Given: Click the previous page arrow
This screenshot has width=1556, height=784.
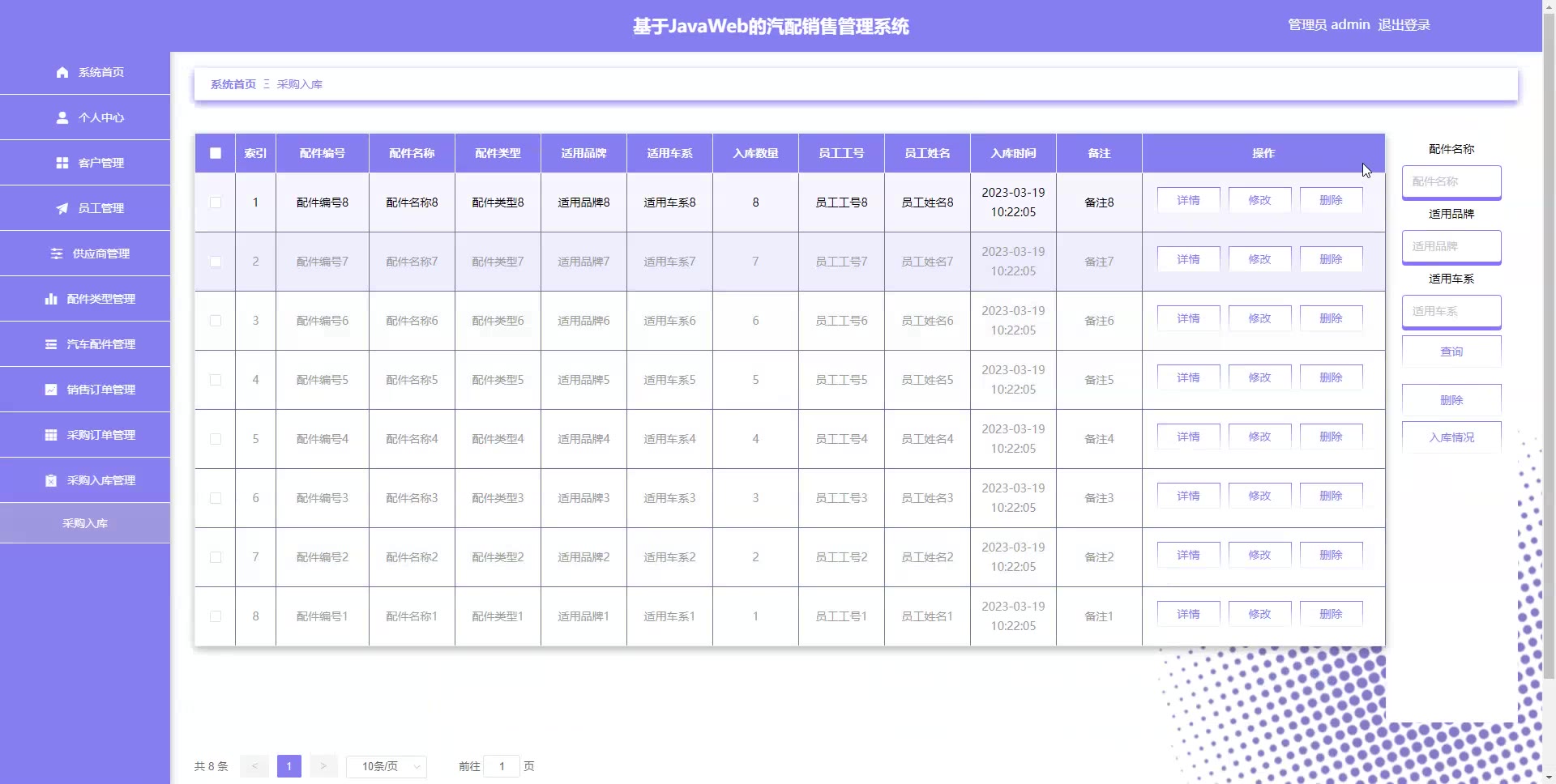Looking at the screenshot, I should 254,766.
